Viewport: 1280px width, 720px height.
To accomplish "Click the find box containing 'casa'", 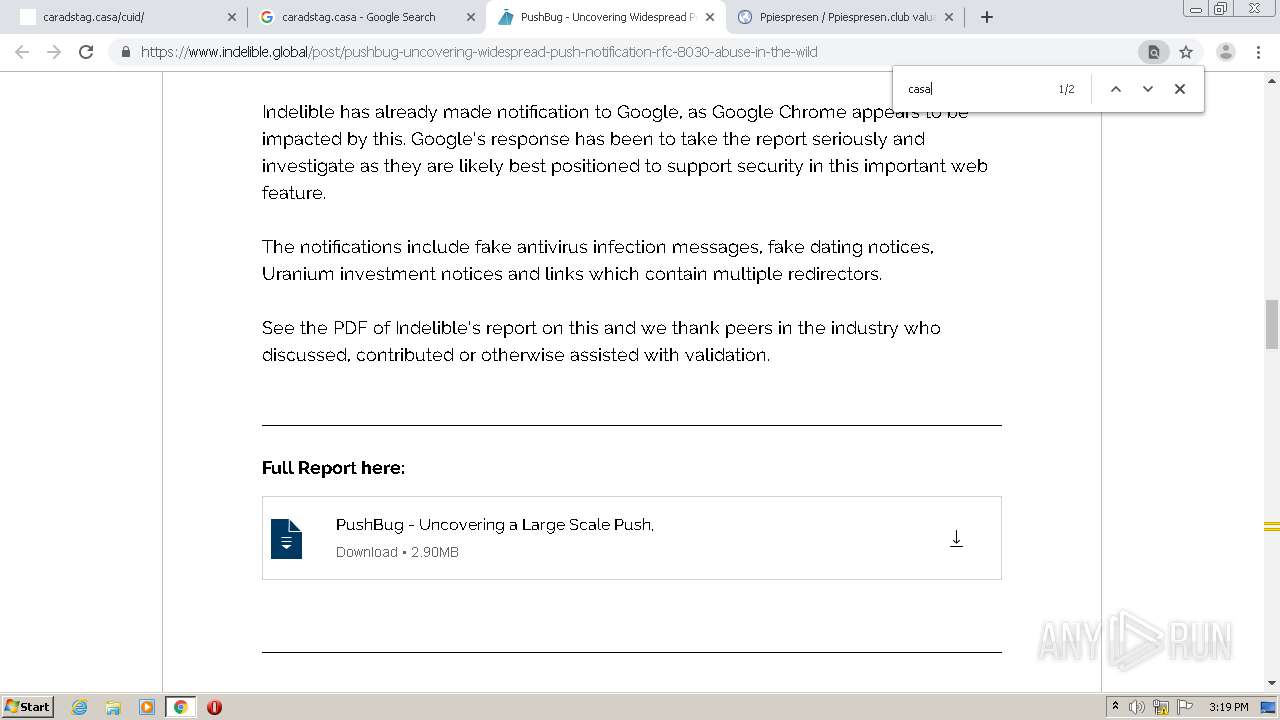I will tap(975, 89).
